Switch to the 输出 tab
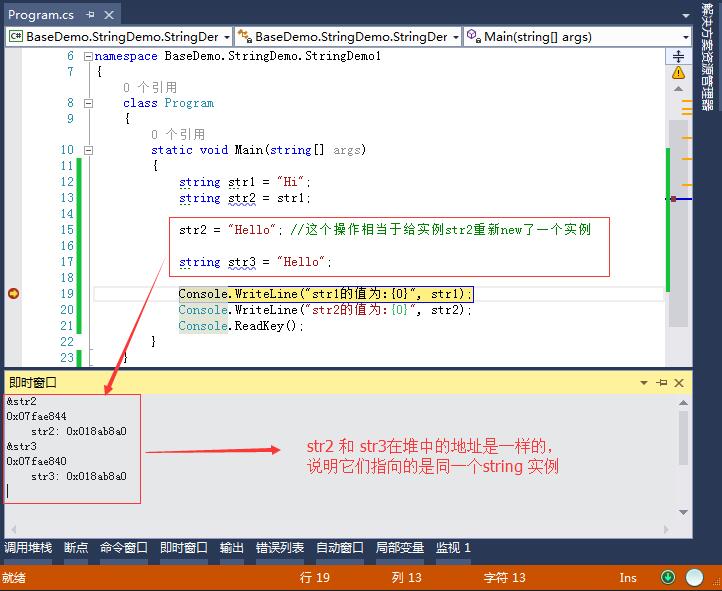This screenshot has height=591, width=722. (232, 548)
